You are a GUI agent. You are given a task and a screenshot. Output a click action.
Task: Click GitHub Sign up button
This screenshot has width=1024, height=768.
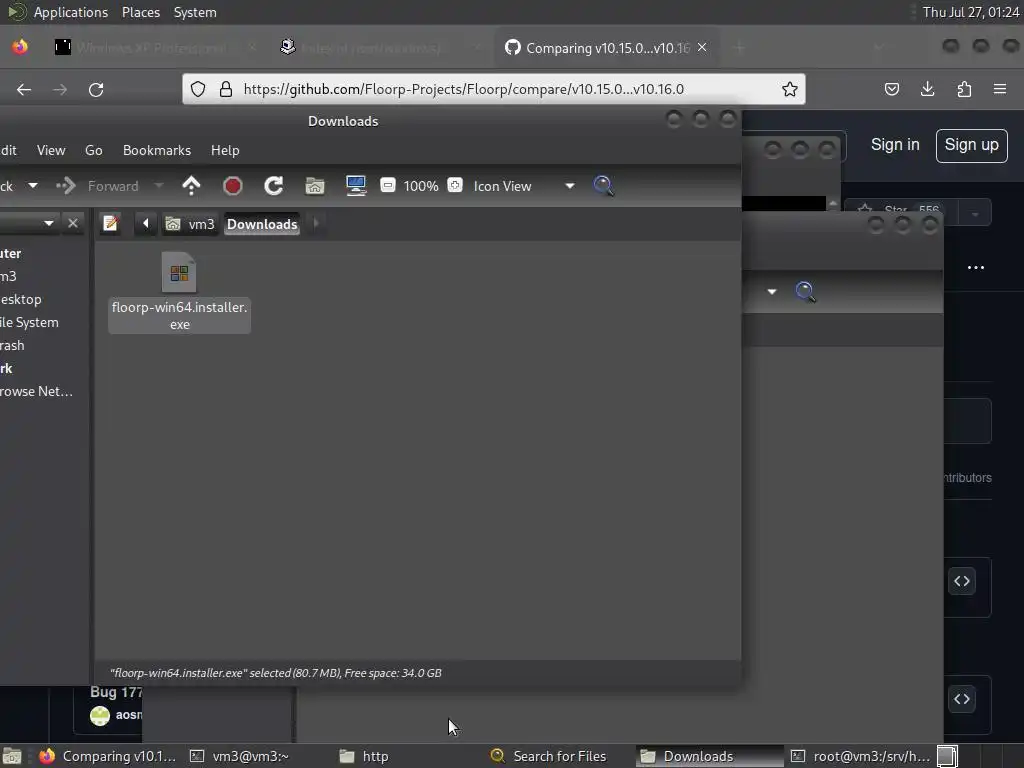[x=971, y=146]
